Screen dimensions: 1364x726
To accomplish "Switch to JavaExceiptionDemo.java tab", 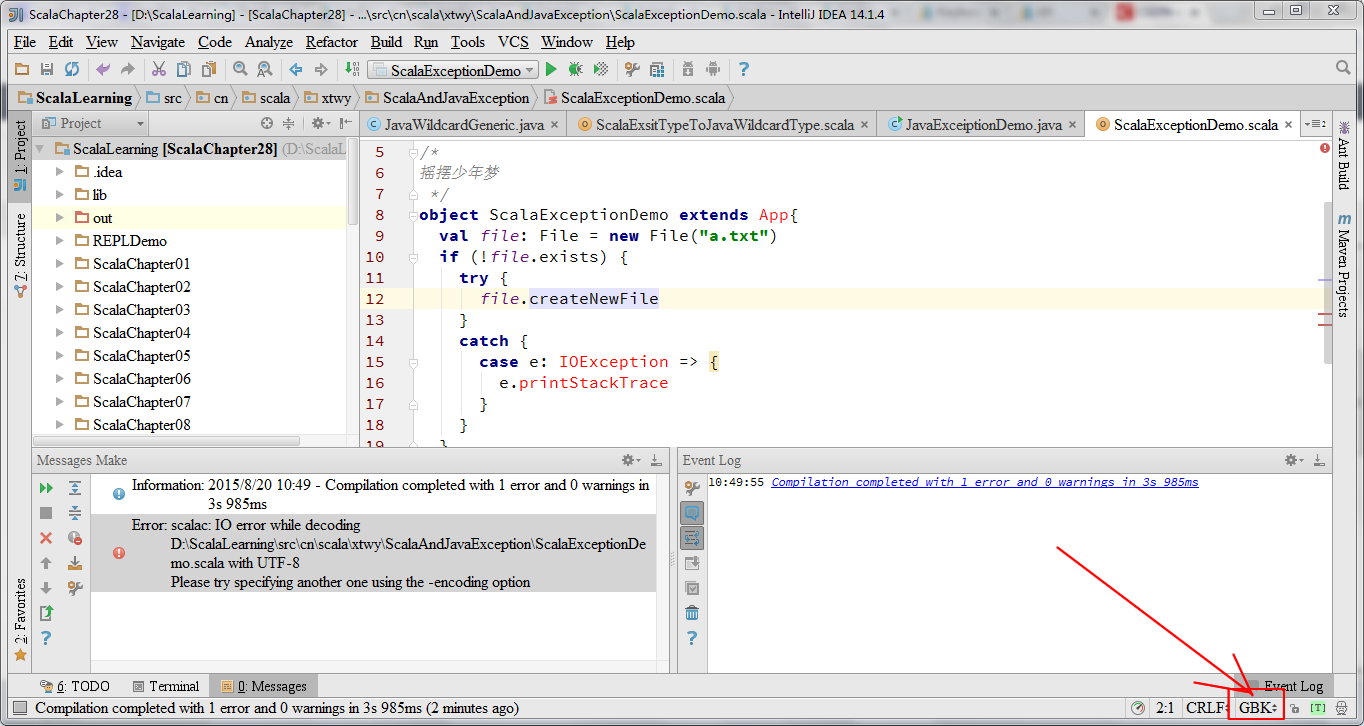I will click(x=982, y=125).
